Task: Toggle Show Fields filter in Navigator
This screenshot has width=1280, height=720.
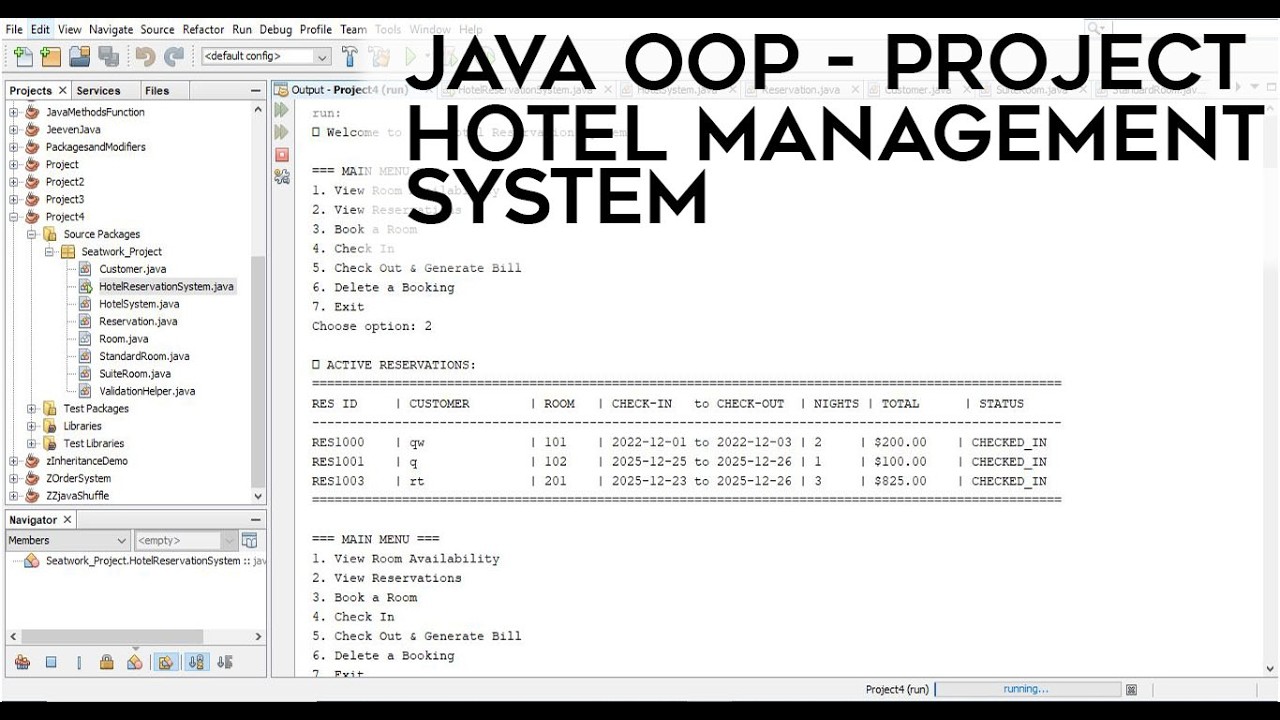Action: [x=51, y=662]
